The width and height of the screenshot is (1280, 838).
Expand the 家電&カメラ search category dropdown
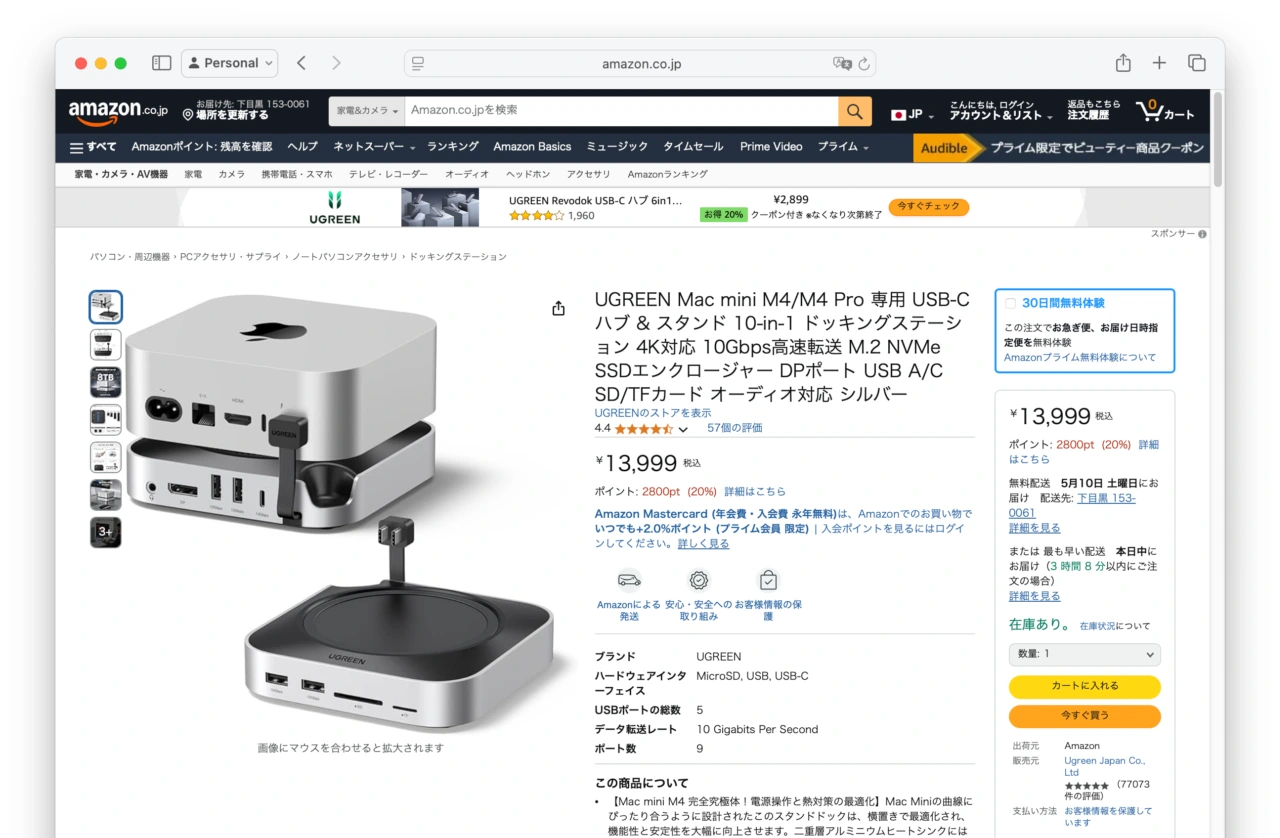pyautogui.click(x=367, y=111)
